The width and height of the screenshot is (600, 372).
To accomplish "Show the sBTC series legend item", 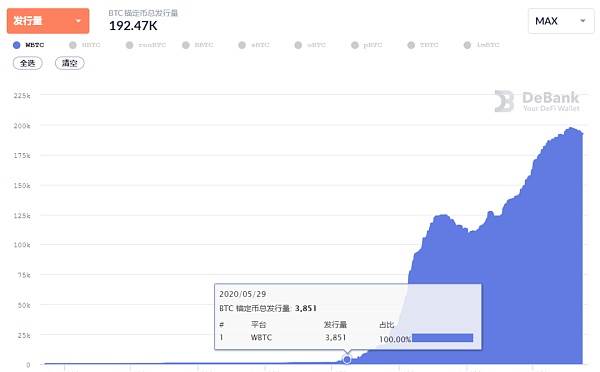I will click(x=254, y=45).
